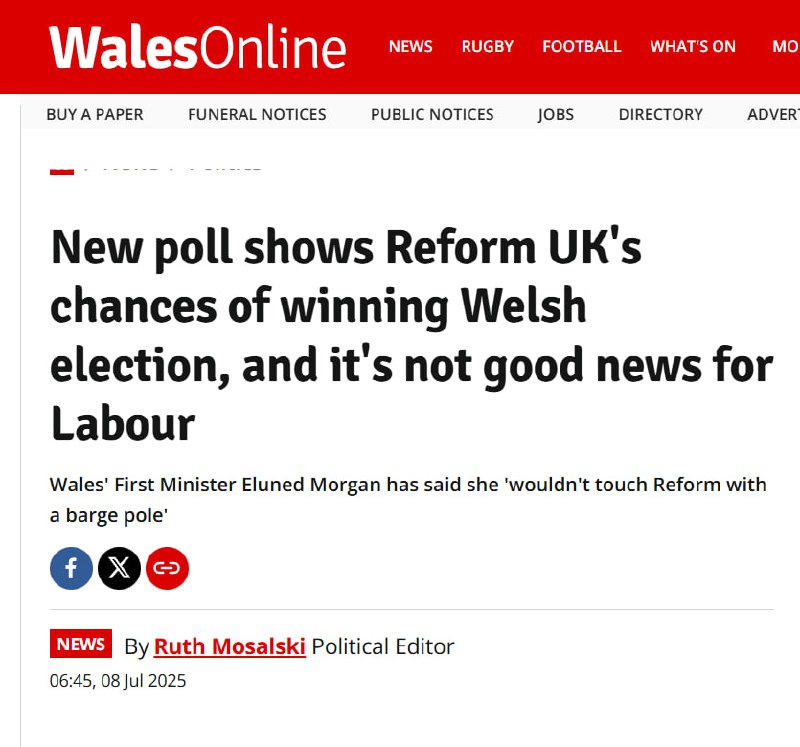Go to the RUGBY section
This screenshot has width=800, height=747.
[487, 46]
